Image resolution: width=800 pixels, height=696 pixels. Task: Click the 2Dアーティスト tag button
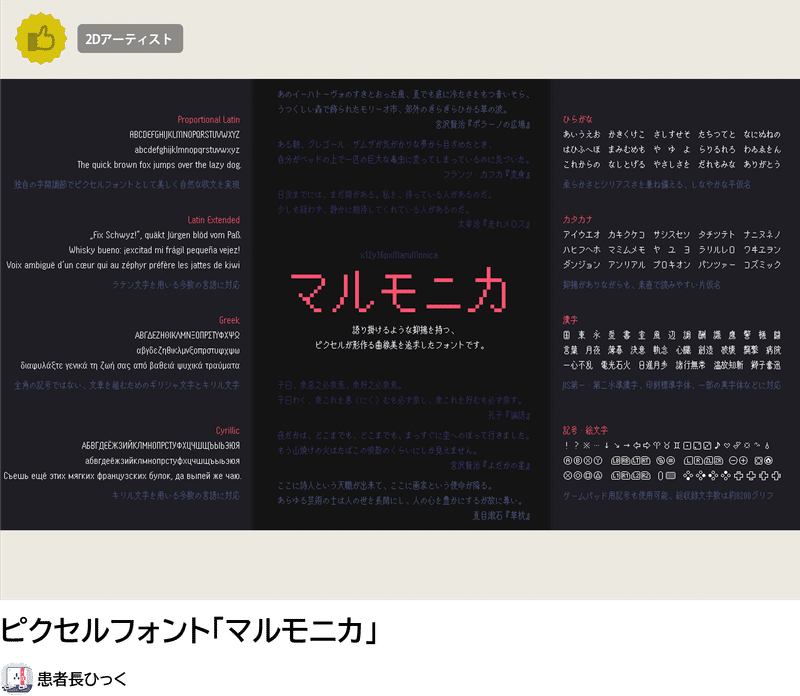tap(130, 39)
